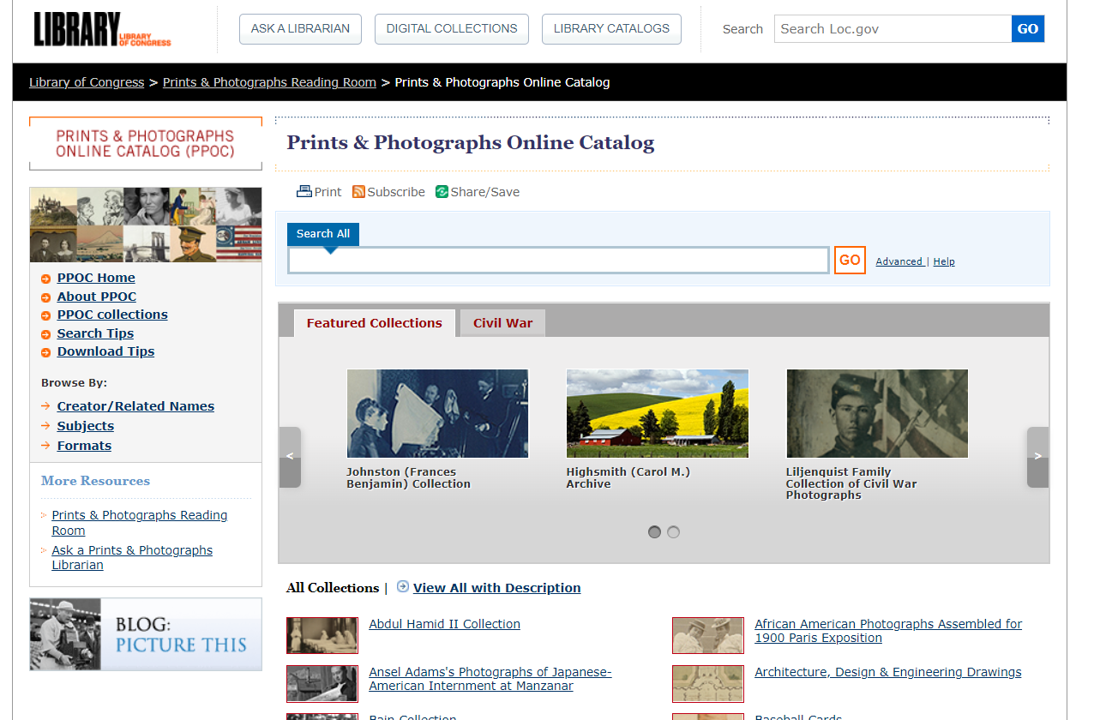Open Ansel Adams's Manzanar photographs link

point(490,679)
